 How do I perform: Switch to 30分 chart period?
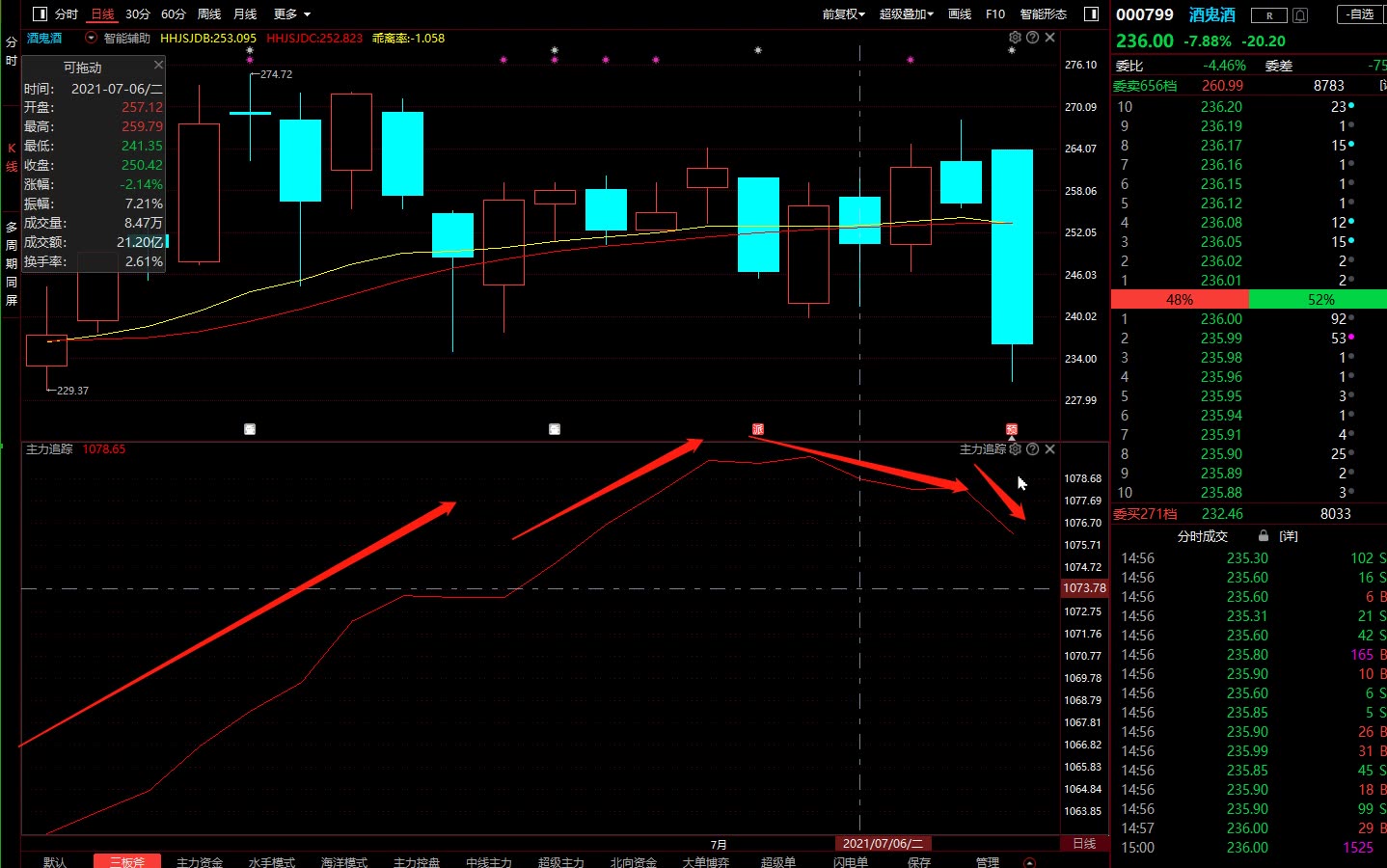pos(138,14)
